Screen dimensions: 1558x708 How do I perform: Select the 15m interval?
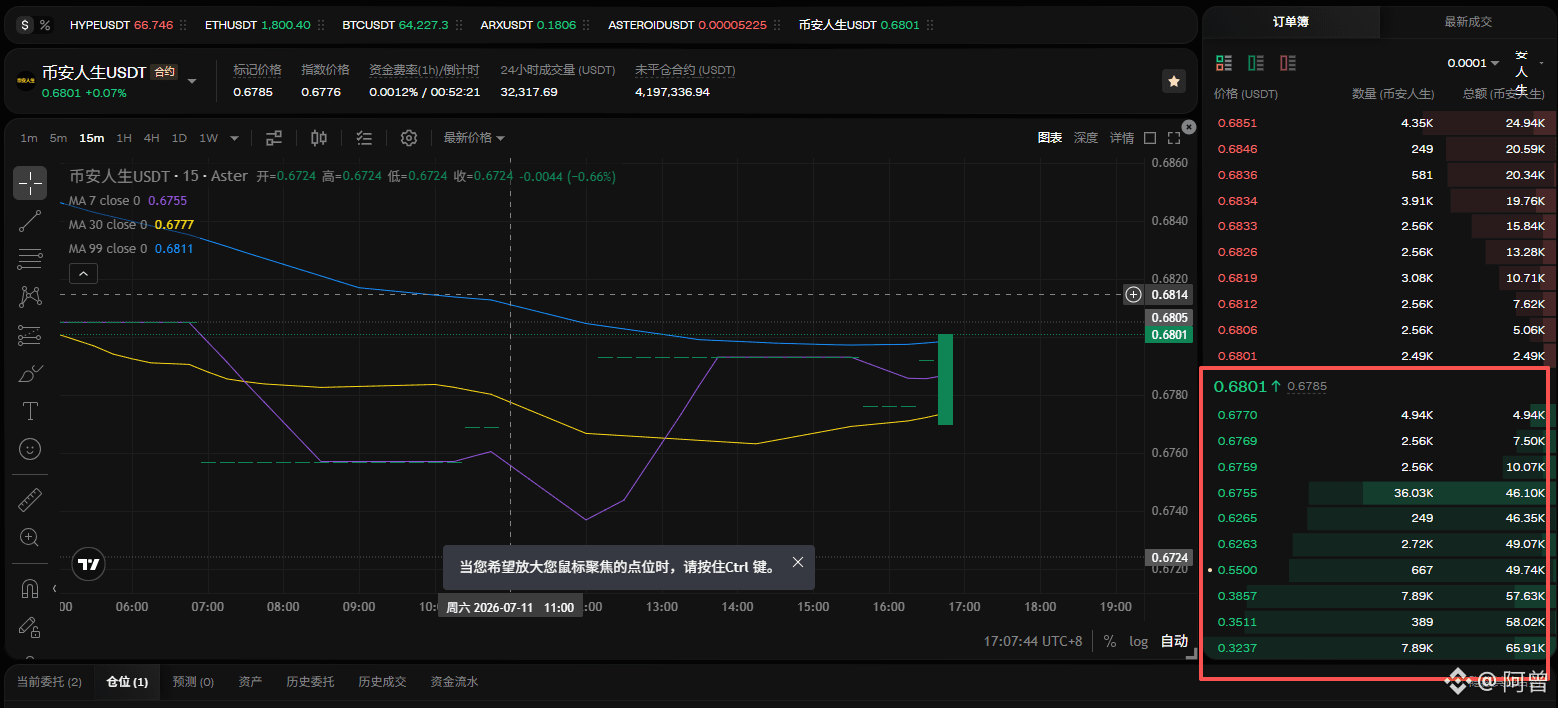pos(92,138)
